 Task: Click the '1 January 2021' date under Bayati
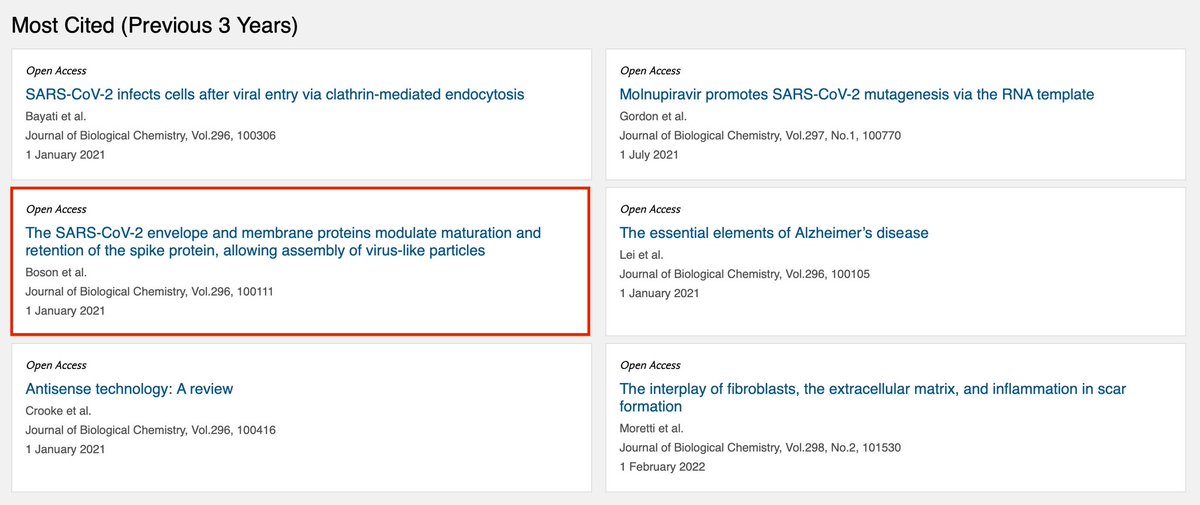pos(65,154)
